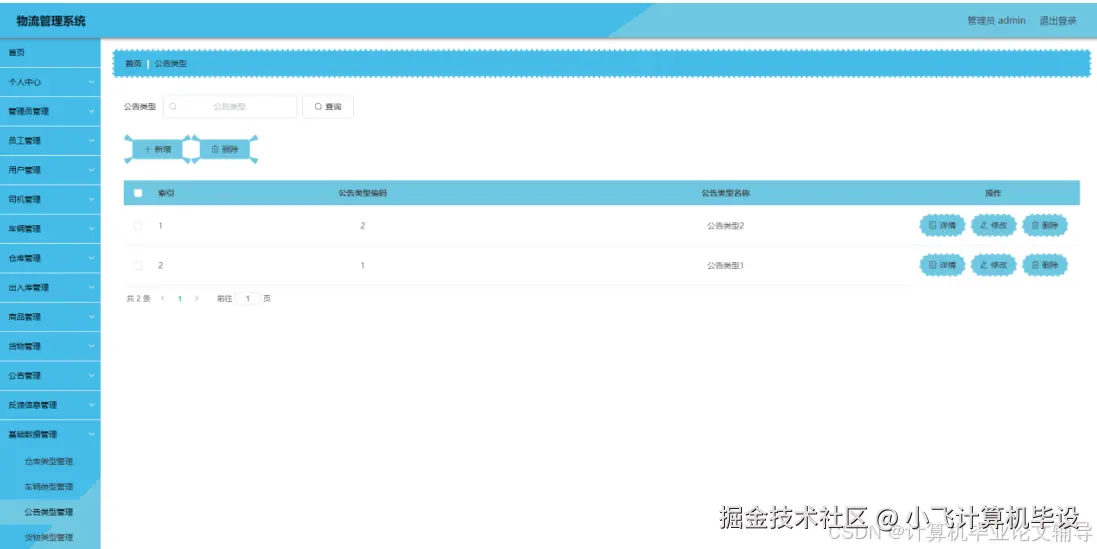Toggle the select-all checkbox in table header
This screenshot has width=1097, height=549.
(x=138, y=193)
